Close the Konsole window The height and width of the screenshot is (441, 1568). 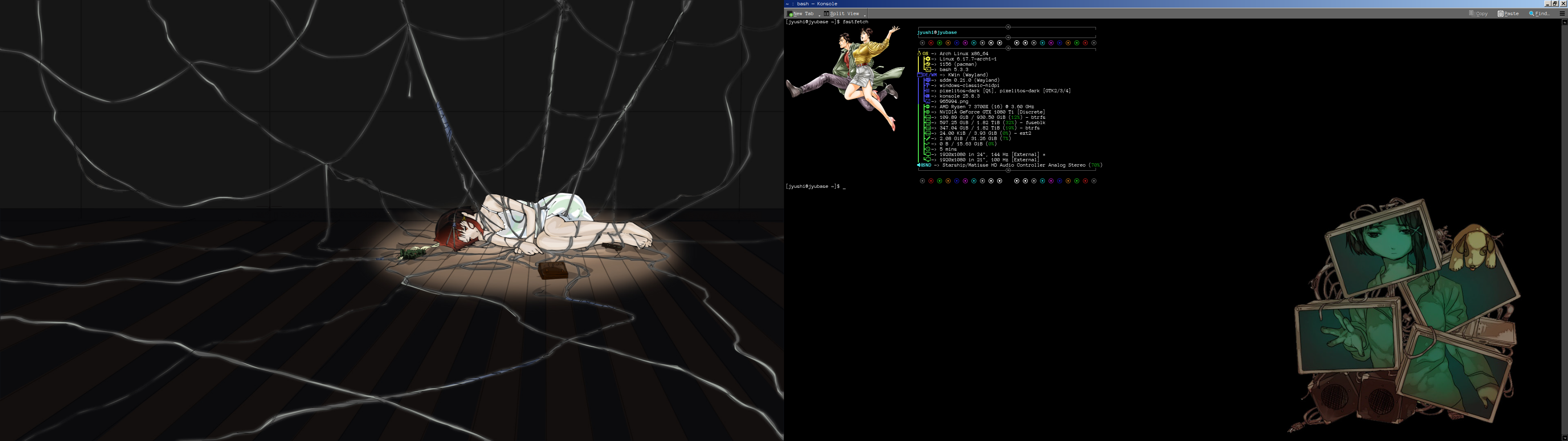point(1563,4)
